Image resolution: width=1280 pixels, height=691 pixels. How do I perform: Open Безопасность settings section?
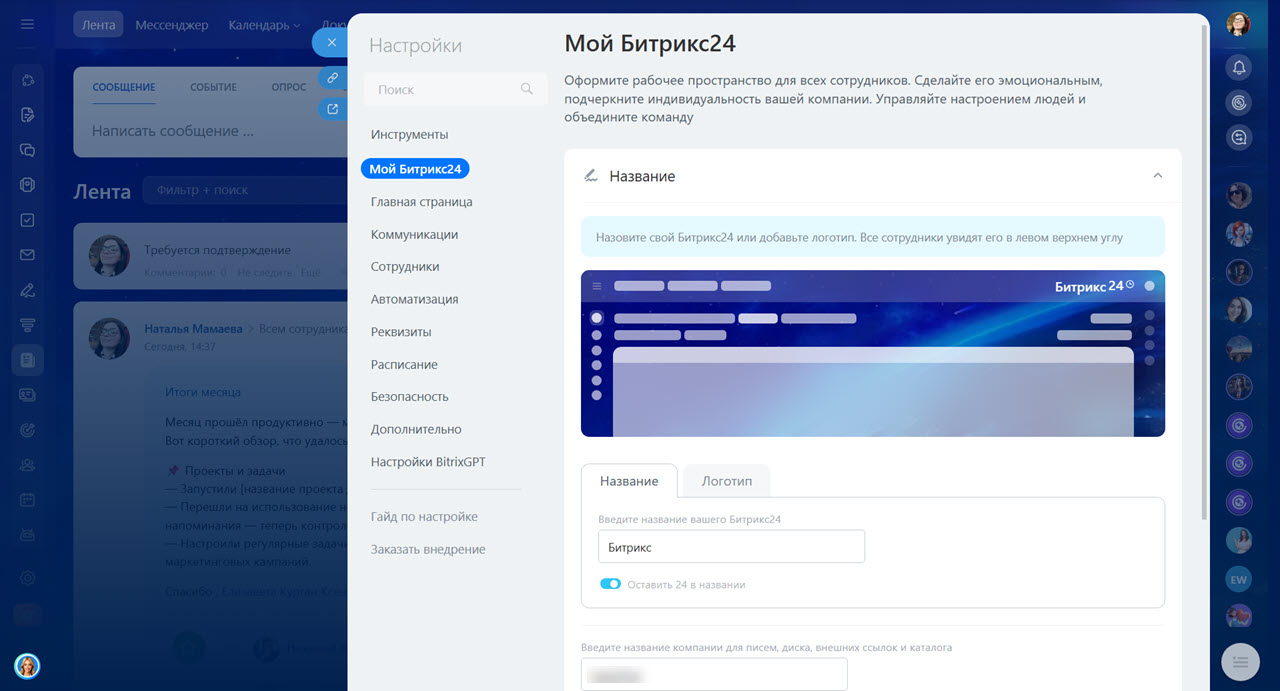(409, 397)
